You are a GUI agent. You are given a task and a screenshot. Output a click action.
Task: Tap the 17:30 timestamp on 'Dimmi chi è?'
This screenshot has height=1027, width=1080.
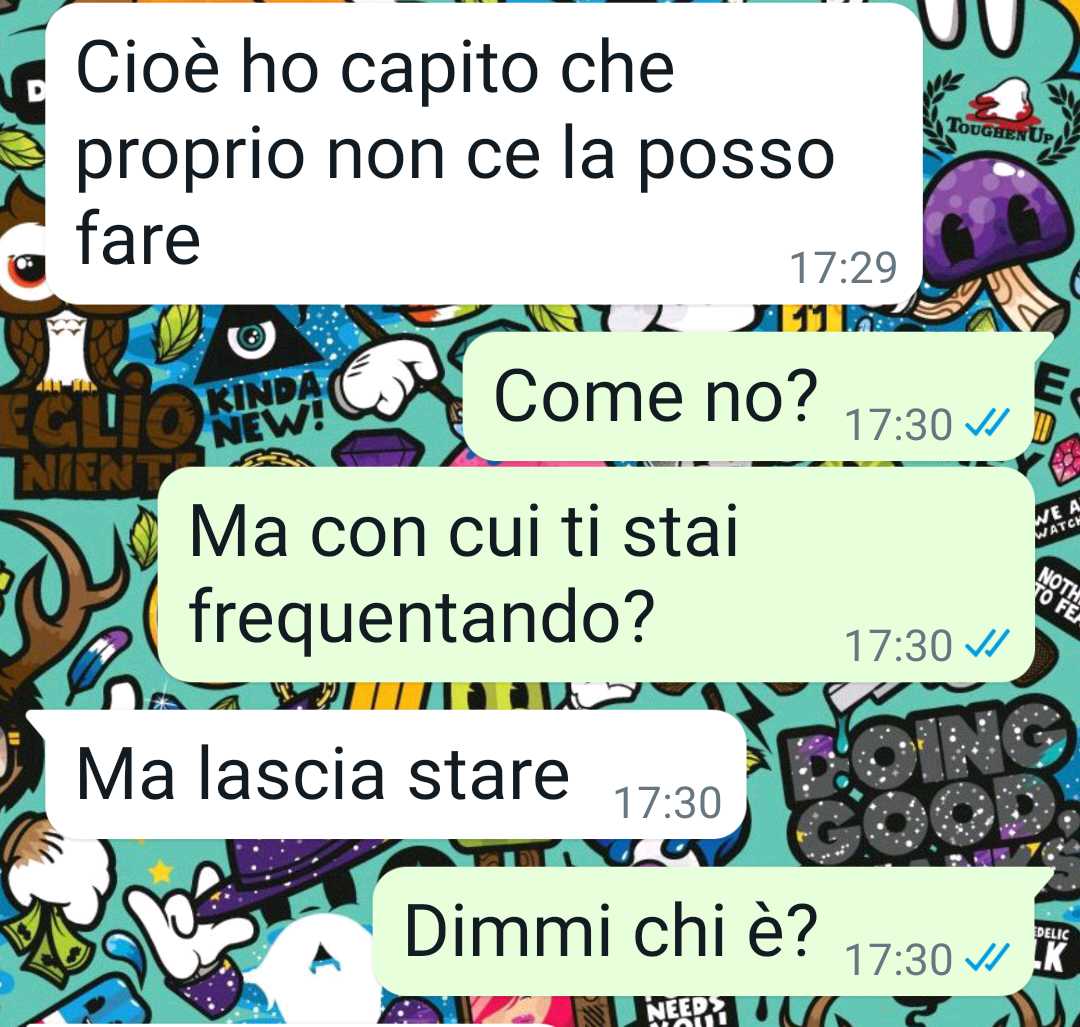click(898, 960)
